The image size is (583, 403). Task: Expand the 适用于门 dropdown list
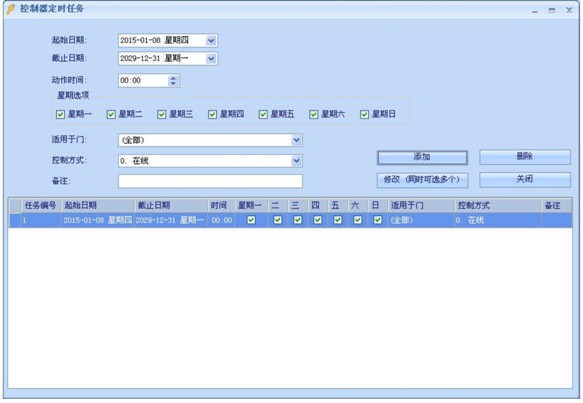tap(296, 140)
